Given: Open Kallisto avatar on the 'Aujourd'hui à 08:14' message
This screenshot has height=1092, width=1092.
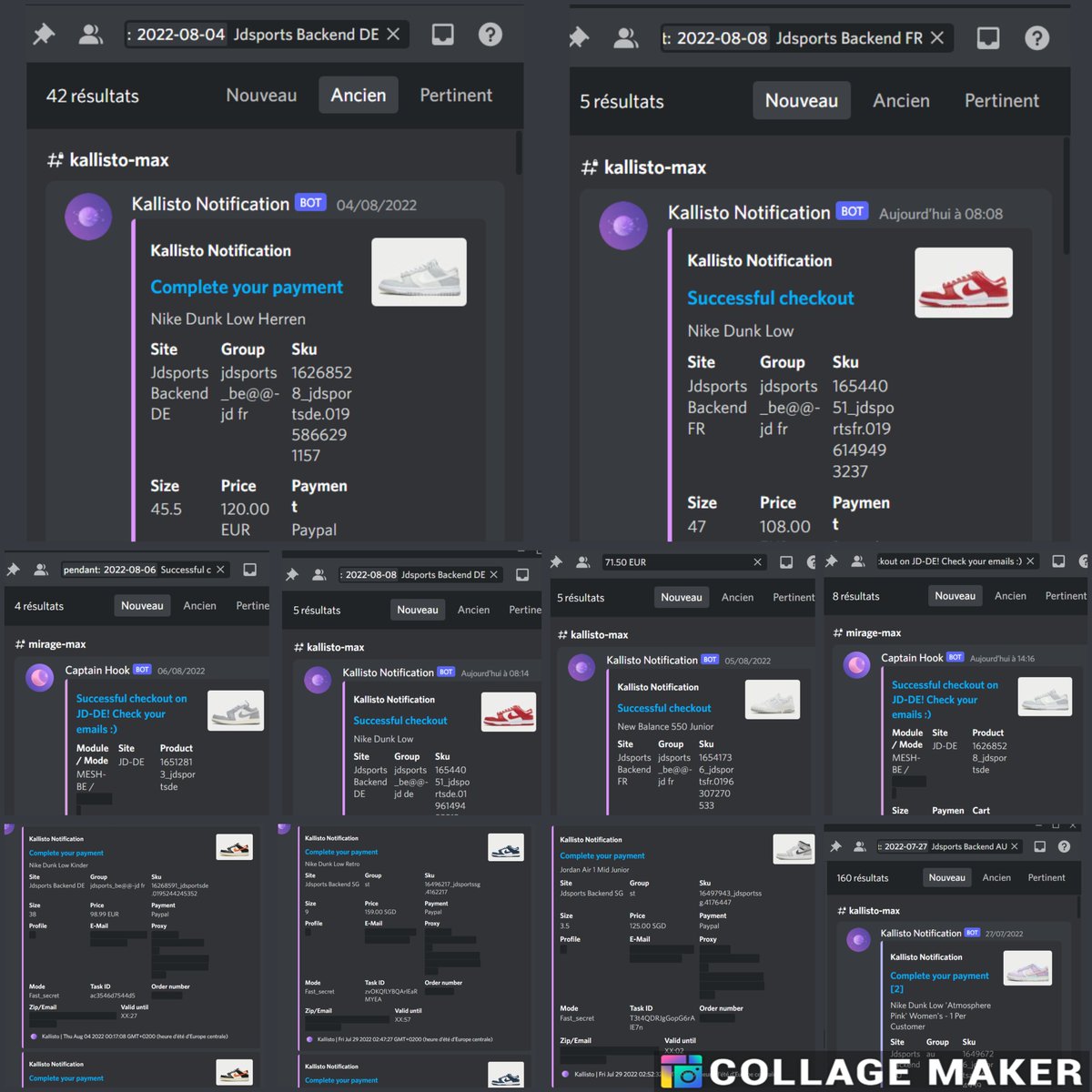Looking at the screenshot, I should 318,680.
